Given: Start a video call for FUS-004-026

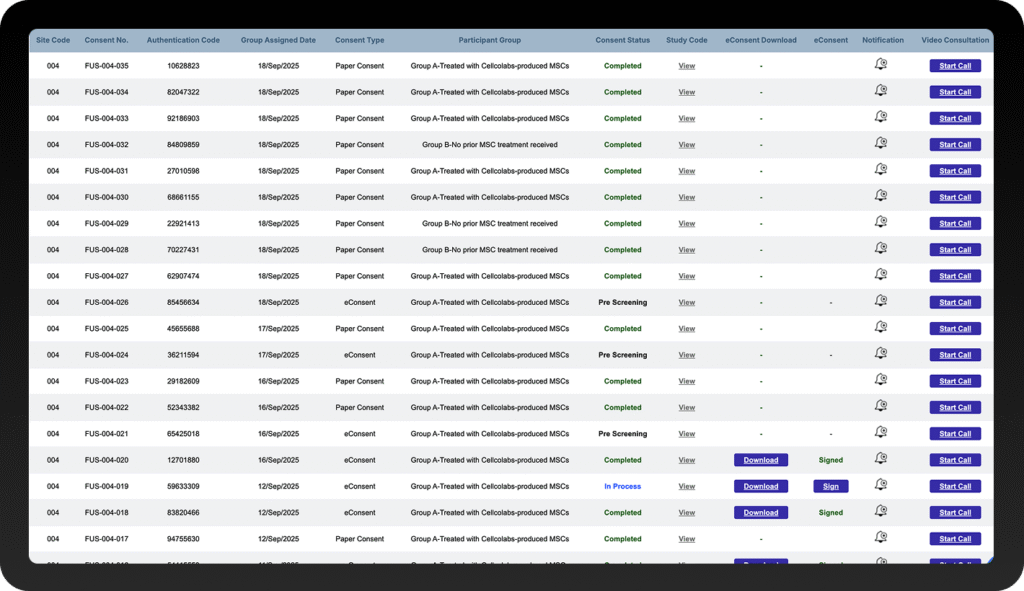Looking at the screenshot, I should [x=954, y=302].
